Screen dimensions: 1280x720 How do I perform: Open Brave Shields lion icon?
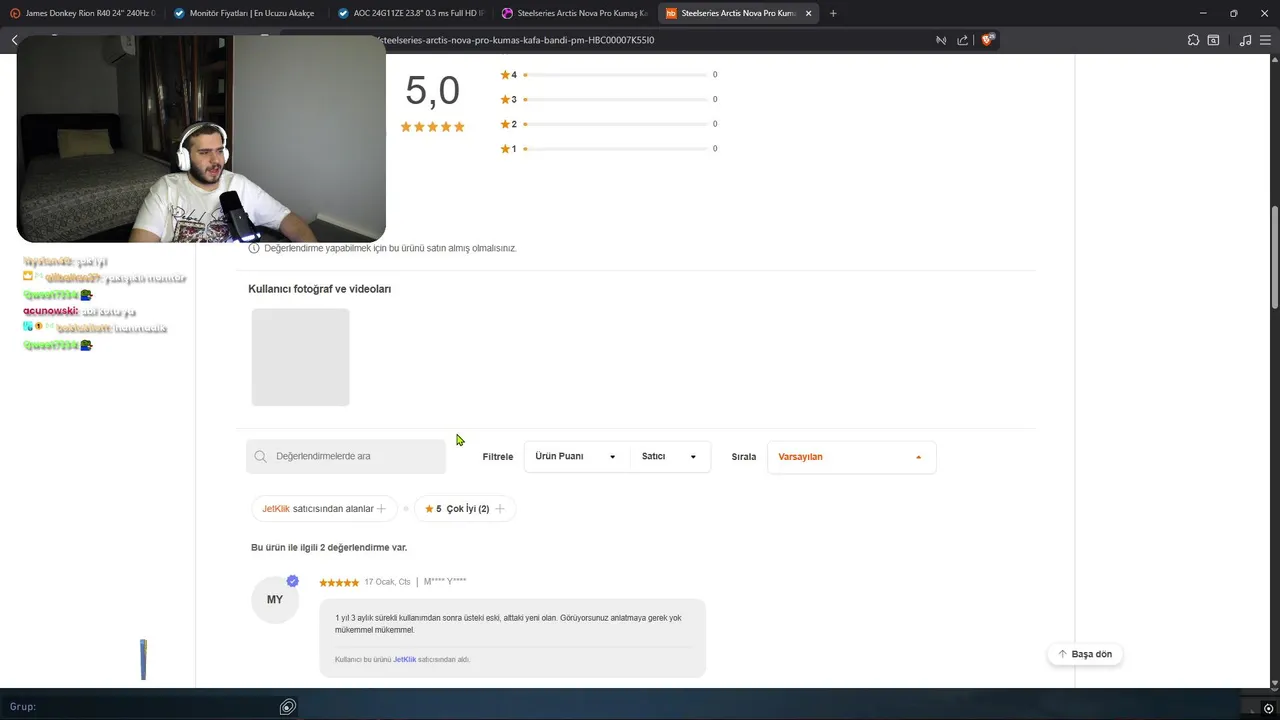(987, 40)
